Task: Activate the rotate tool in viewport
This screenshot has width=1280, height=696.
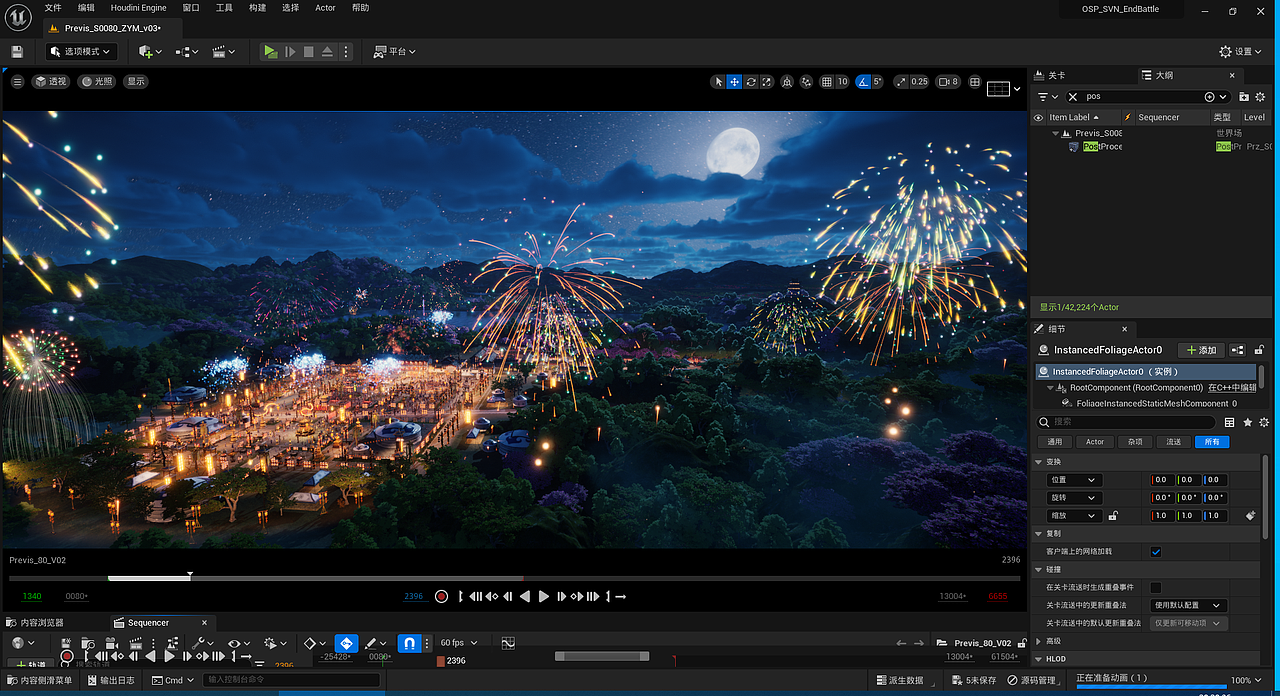Action: 751,82
